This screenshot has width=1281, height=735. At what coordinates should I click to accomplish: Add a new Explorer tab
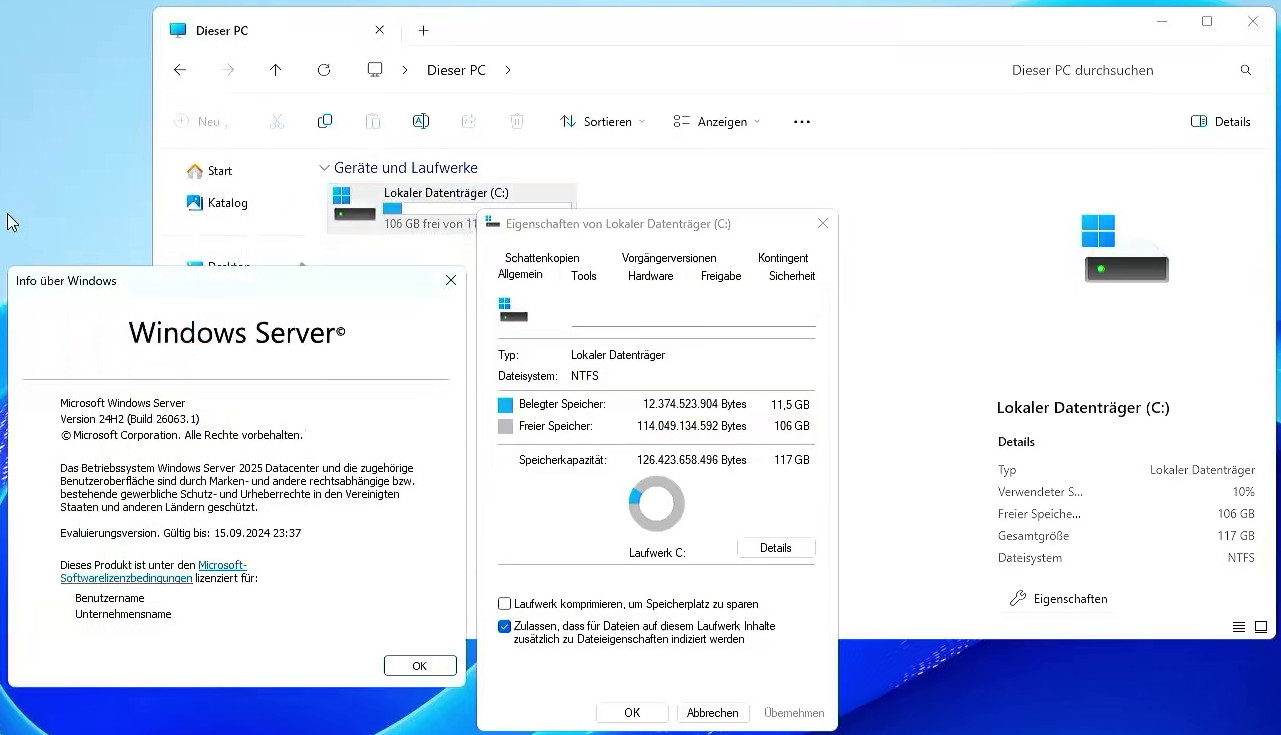point(423,30)
